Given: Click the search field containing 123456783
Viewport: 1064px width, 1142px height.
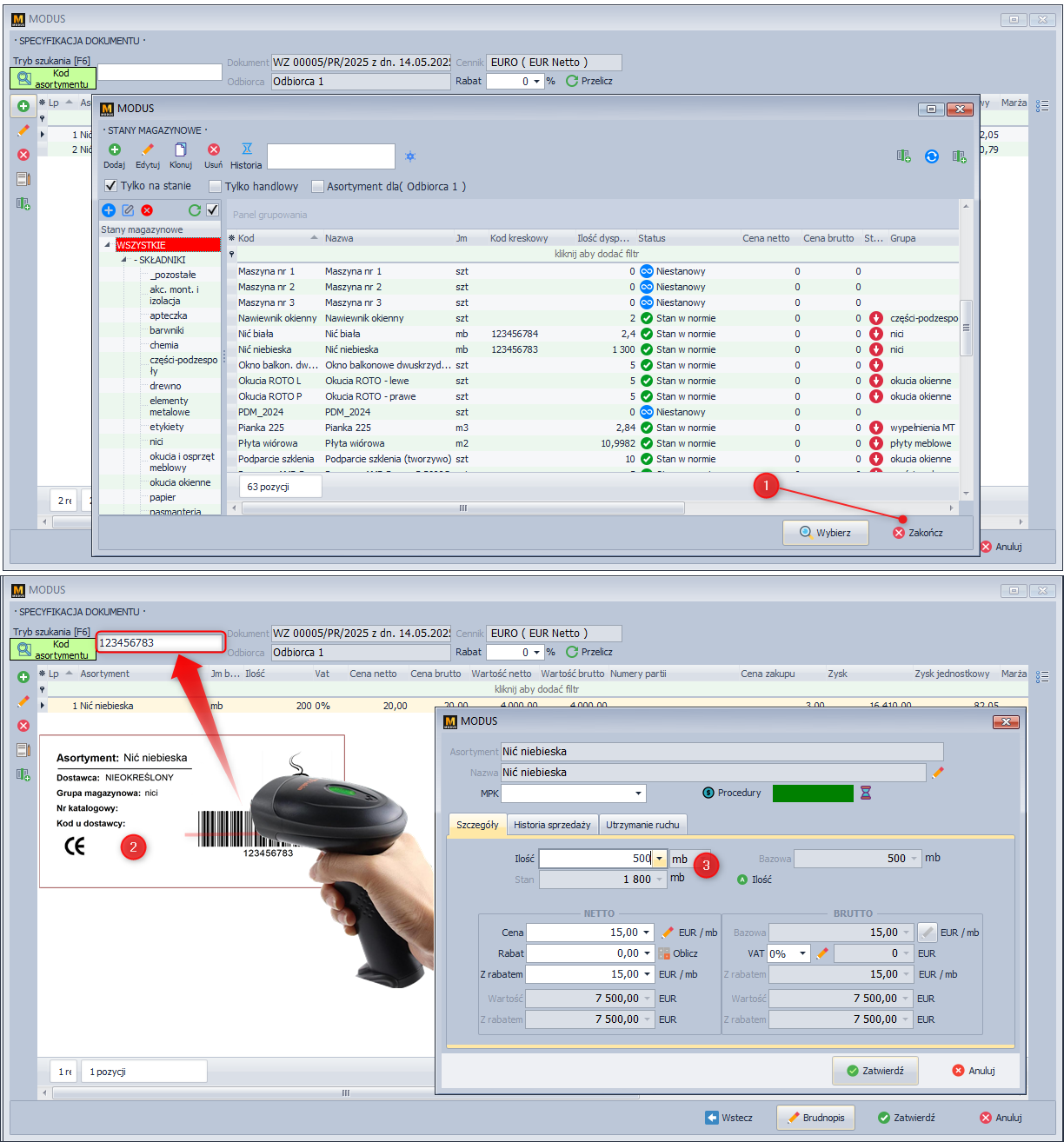Looking at the screenshot, I should 160,643.
